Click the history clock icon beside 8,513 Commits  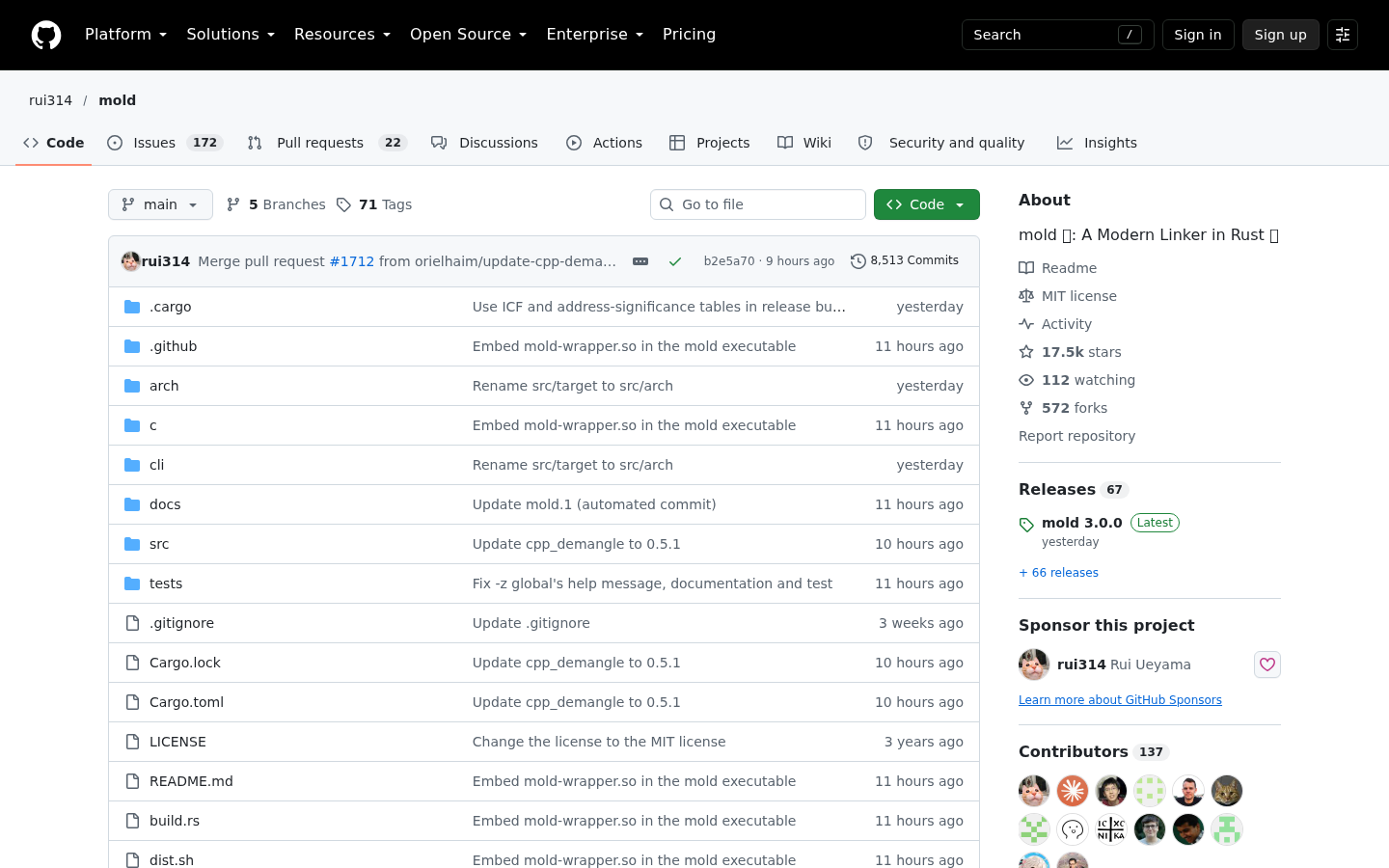click(x=858, y=261)
